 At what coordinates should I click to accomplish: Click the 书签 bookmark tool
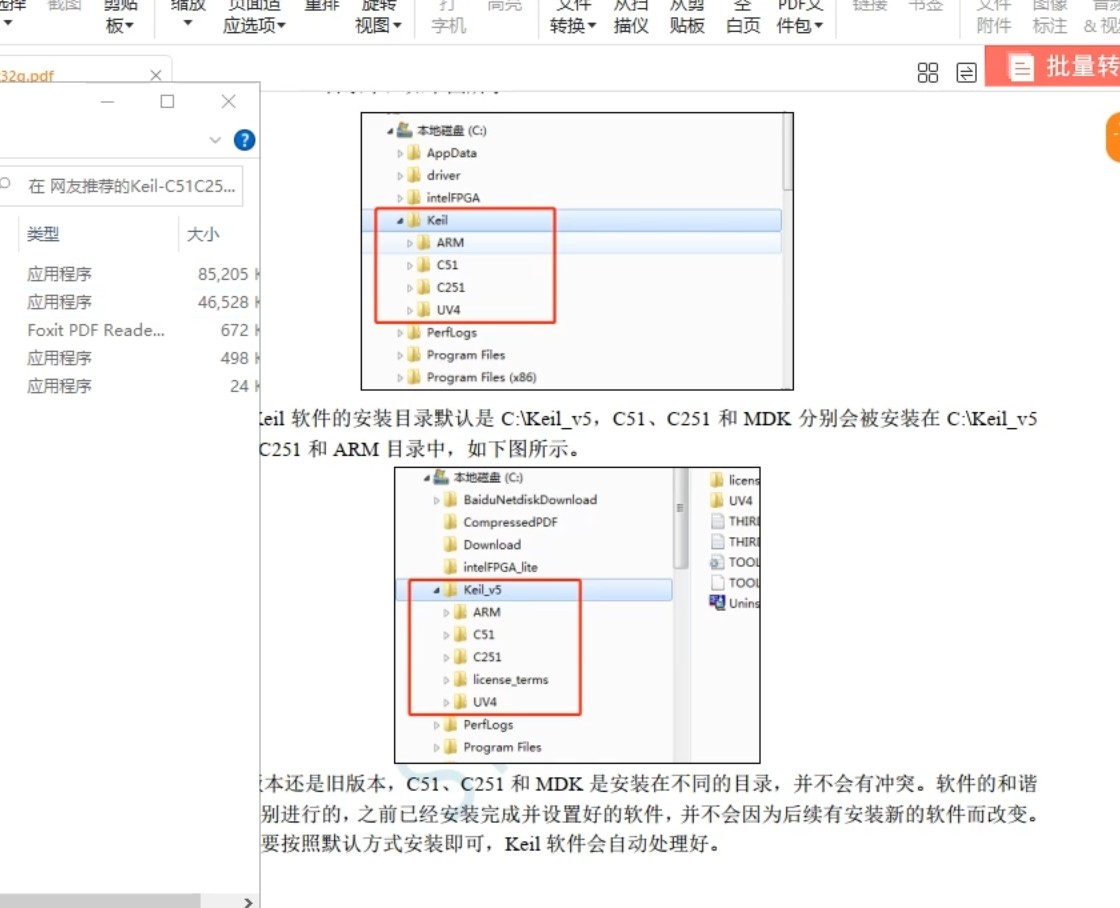[926, 6]
